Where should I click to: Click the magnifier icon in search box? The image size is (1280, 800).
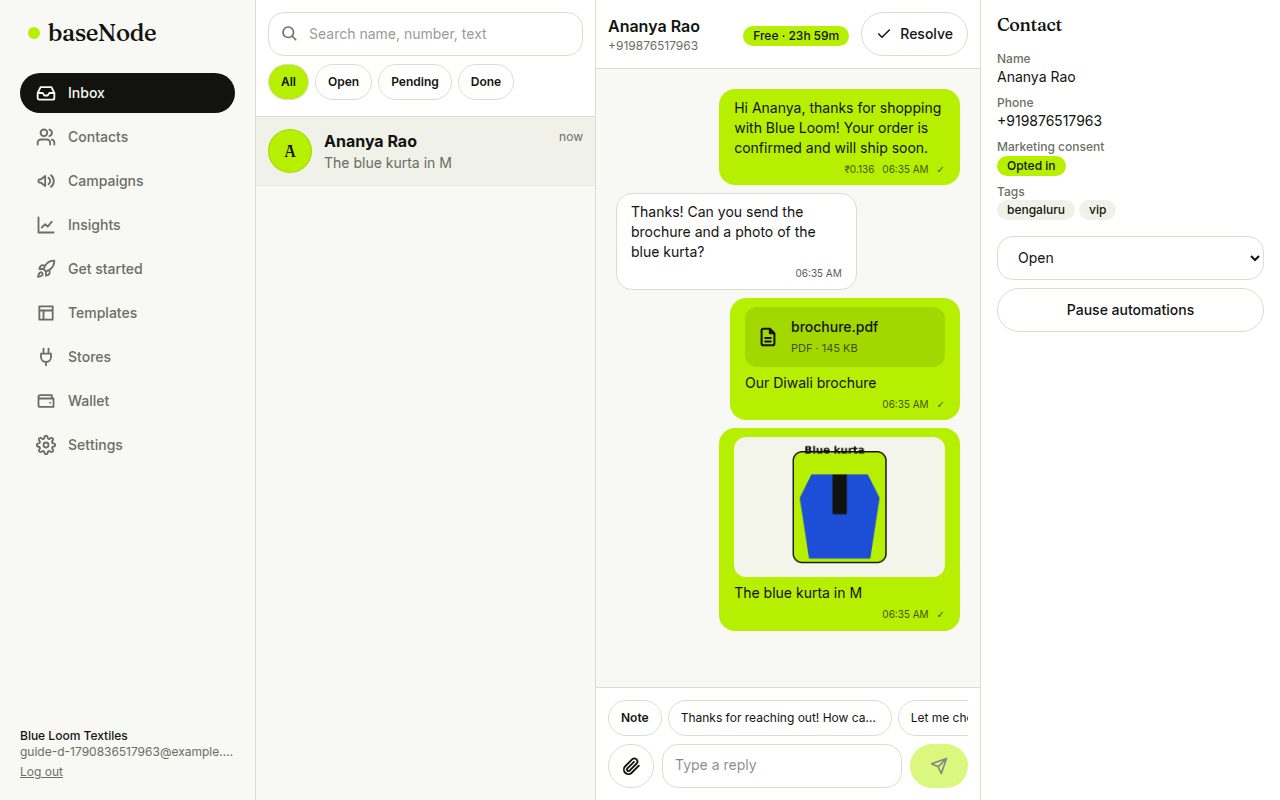[x=290, y=34]
